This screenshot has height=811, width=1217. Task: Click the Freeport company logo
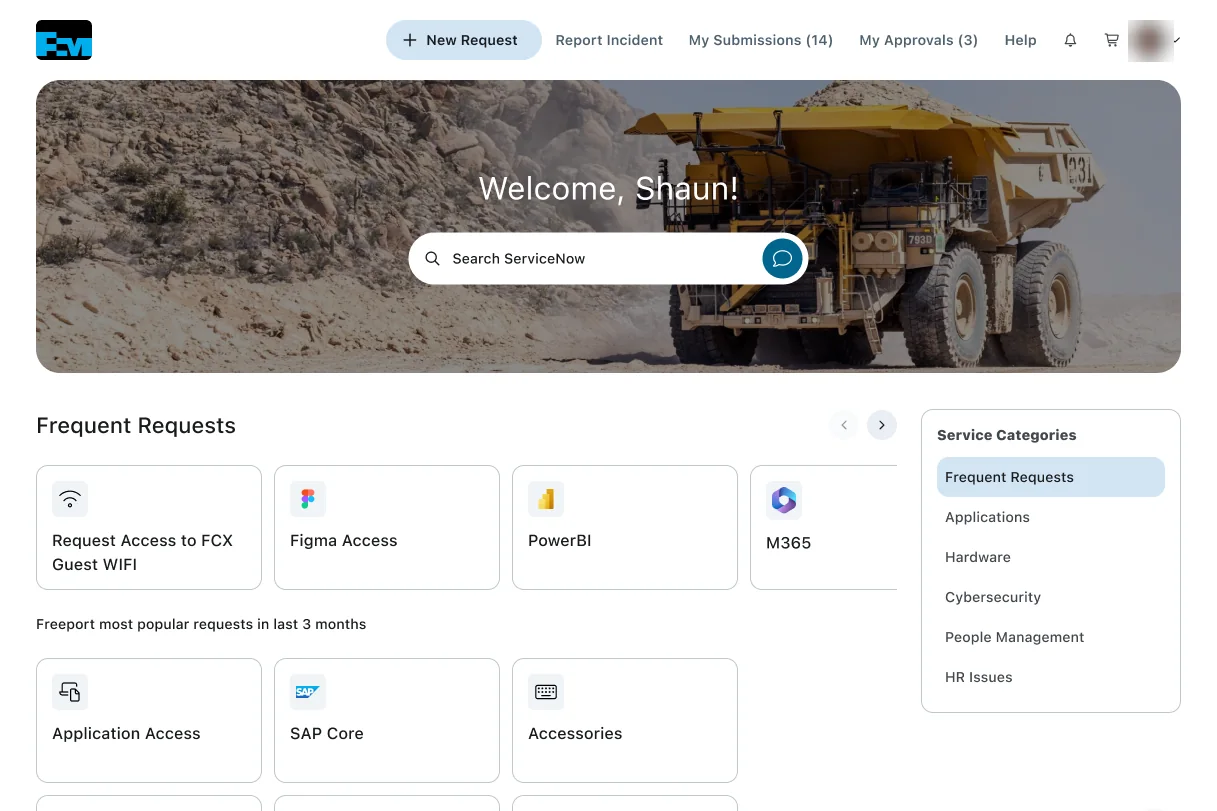pyautogui.click(x=64, y=40)
